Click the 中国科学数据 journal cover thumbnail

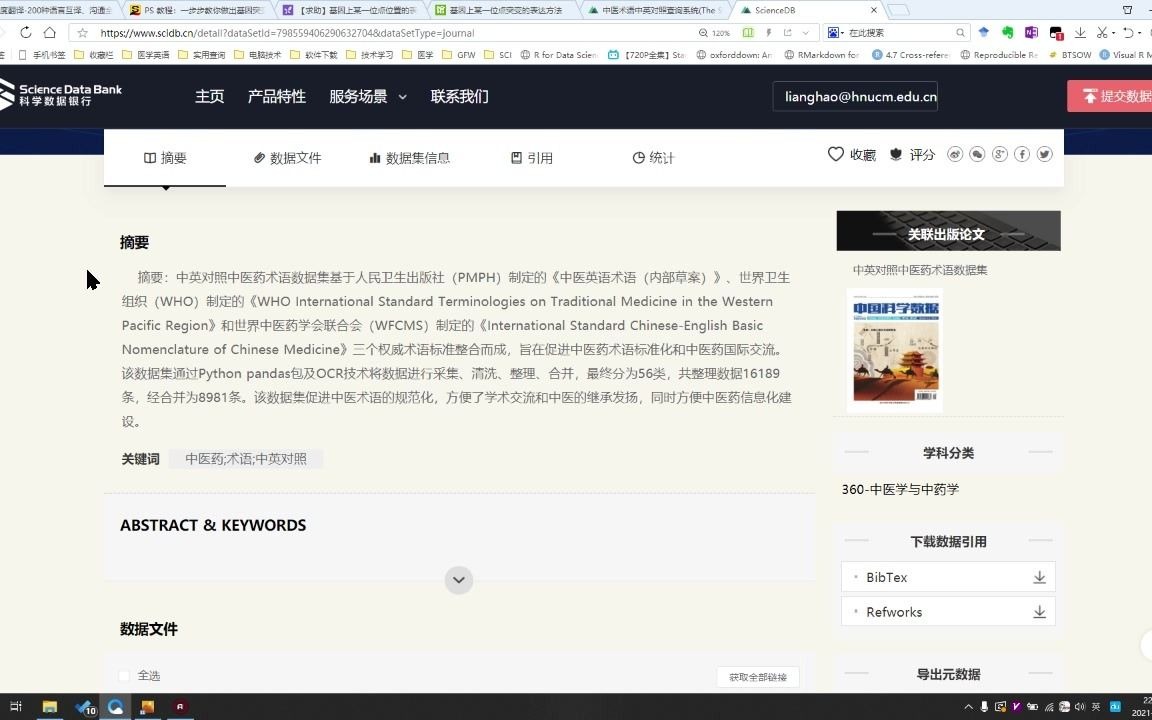(894, 350)
